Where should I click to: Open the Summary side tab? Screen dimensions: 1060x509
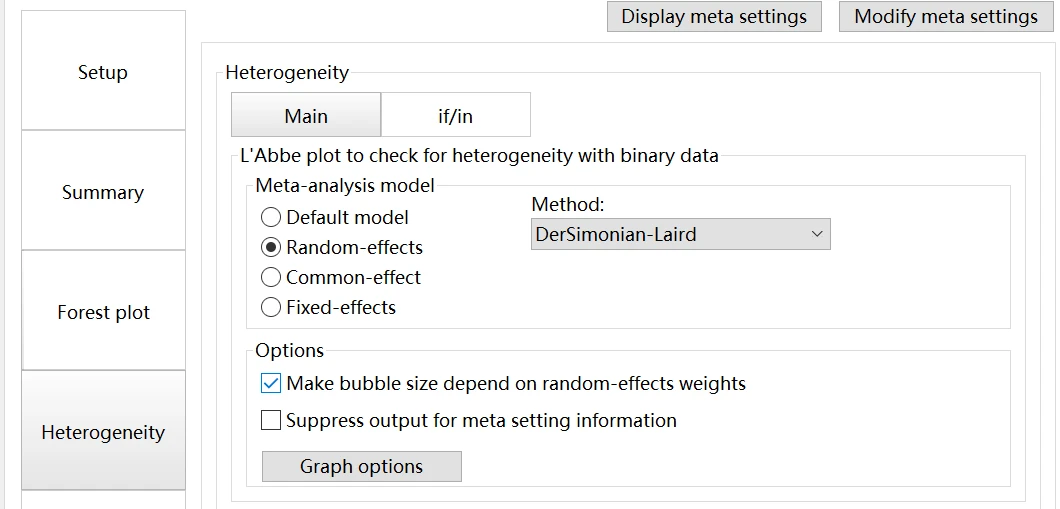[x=103, y=192]
